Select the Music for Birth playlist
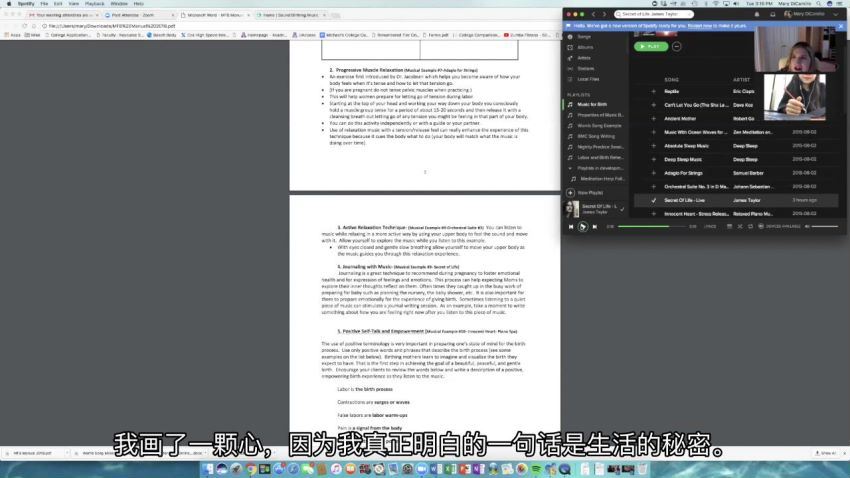The image size is (850, 478). [x=592, y=104]
